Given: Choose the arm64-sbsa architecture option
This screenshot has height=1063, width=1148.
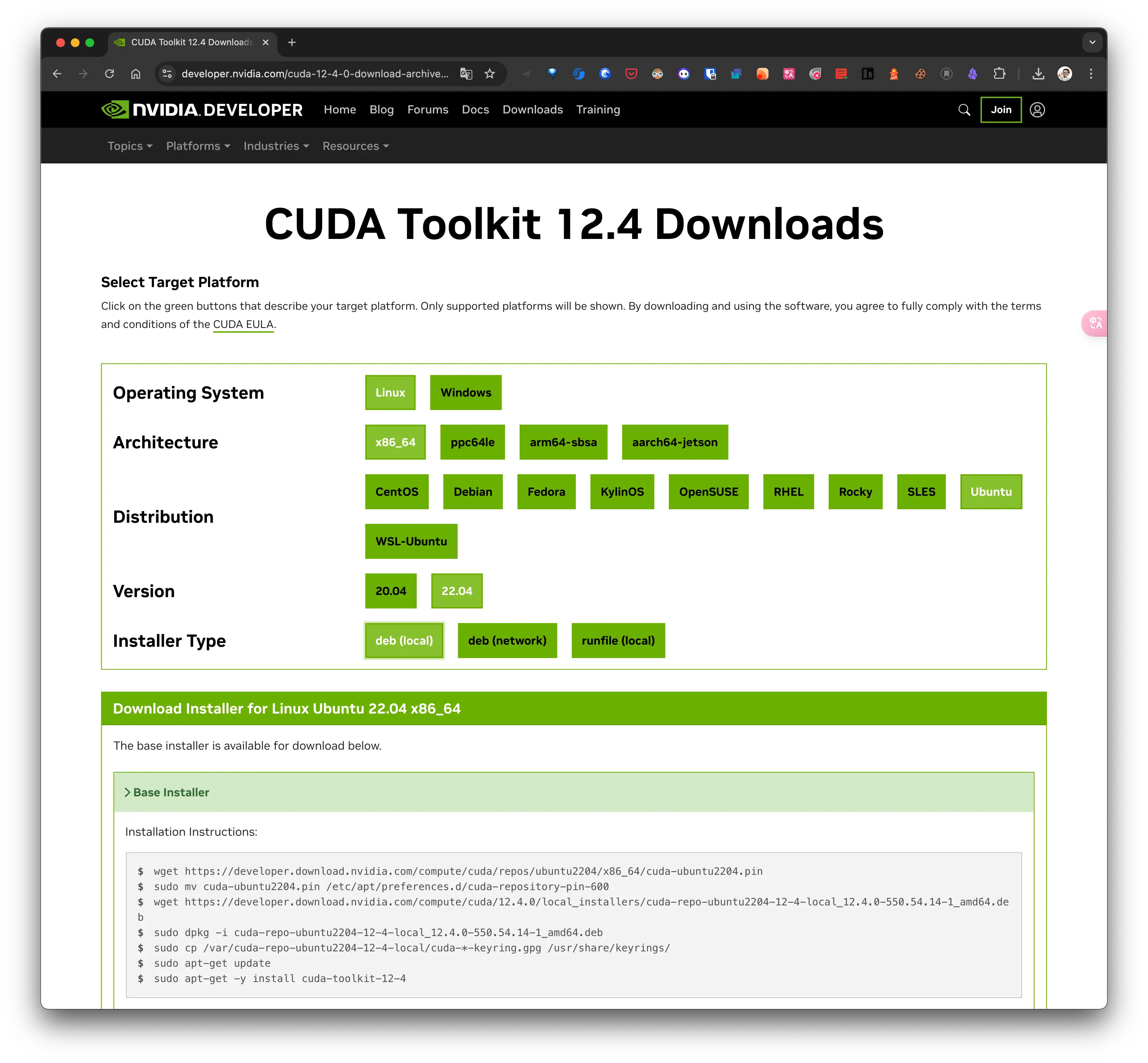Looking at the screenshot, I should tap(563, 442).
